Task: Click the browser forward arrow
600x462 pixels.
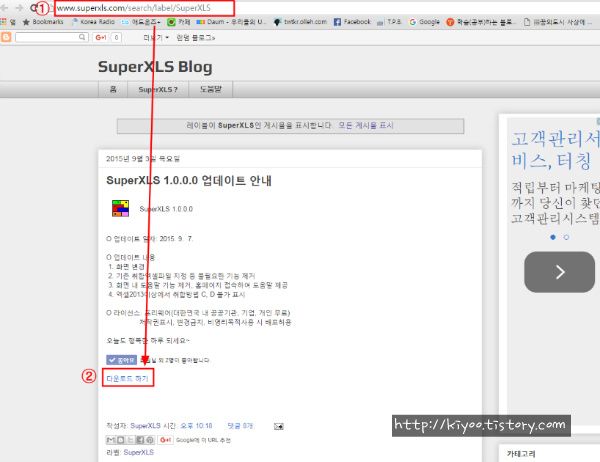Action: [19, 8]
